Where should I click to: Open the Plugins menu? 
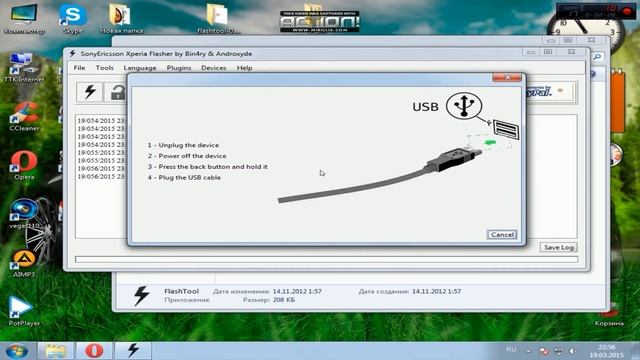[x=179, y=68]
